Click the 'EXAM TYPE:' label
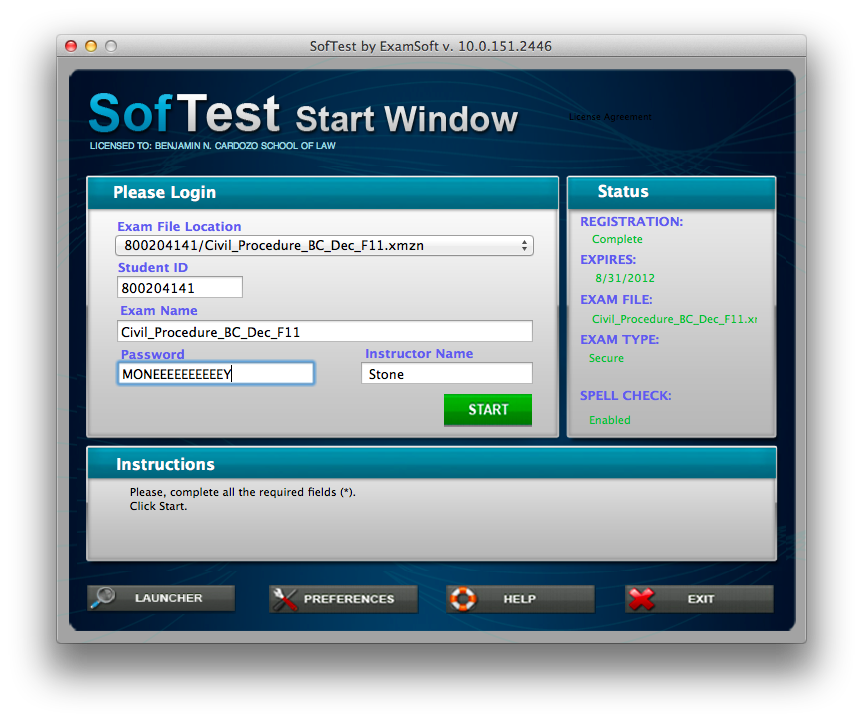The width and height of the screenshot is (863, 722). coord(619,340)
